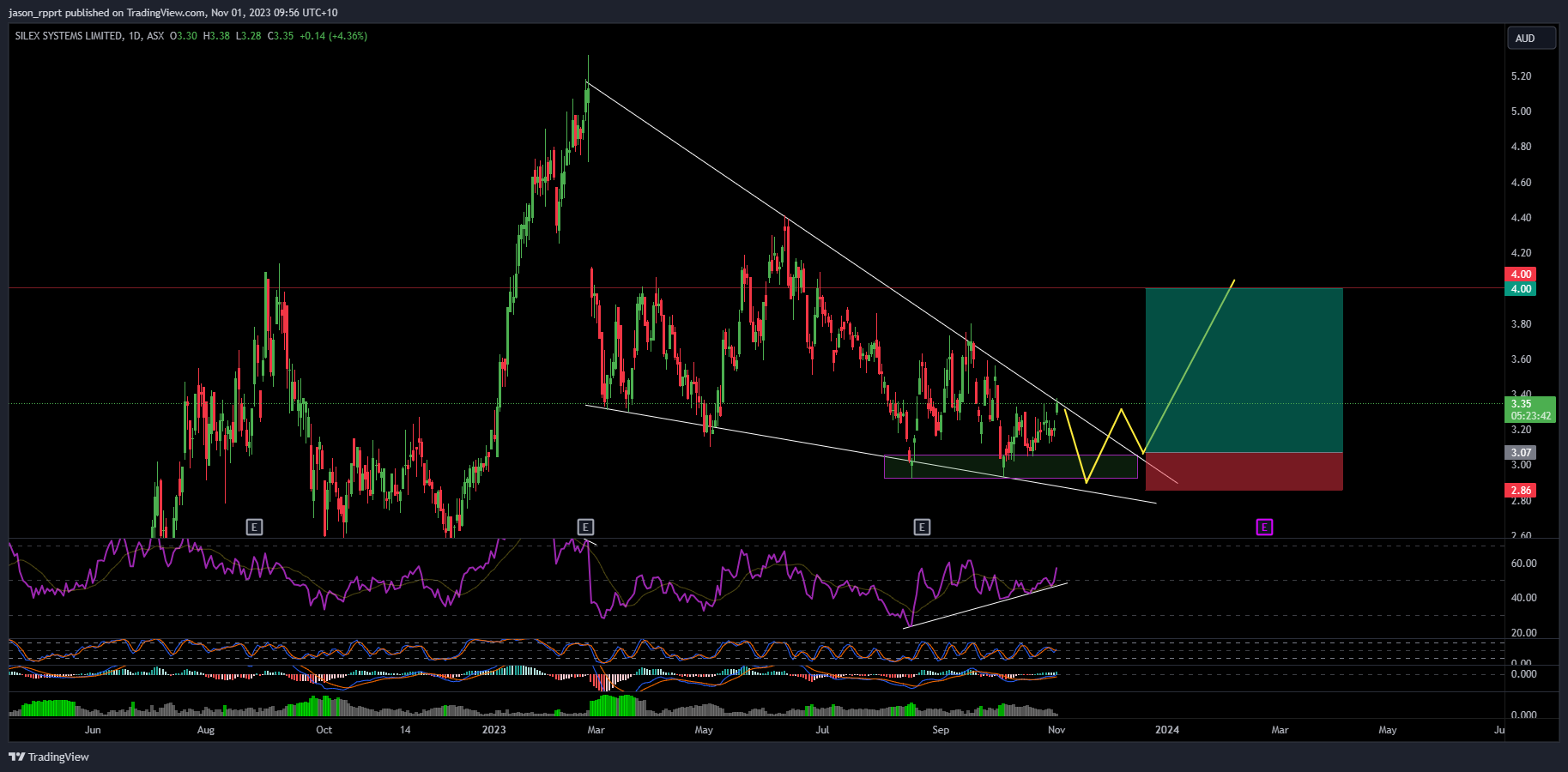This screenshot has width=1568, height=772.
Task: Click the ASX exchange label
Action: click(x=155, y=36)
